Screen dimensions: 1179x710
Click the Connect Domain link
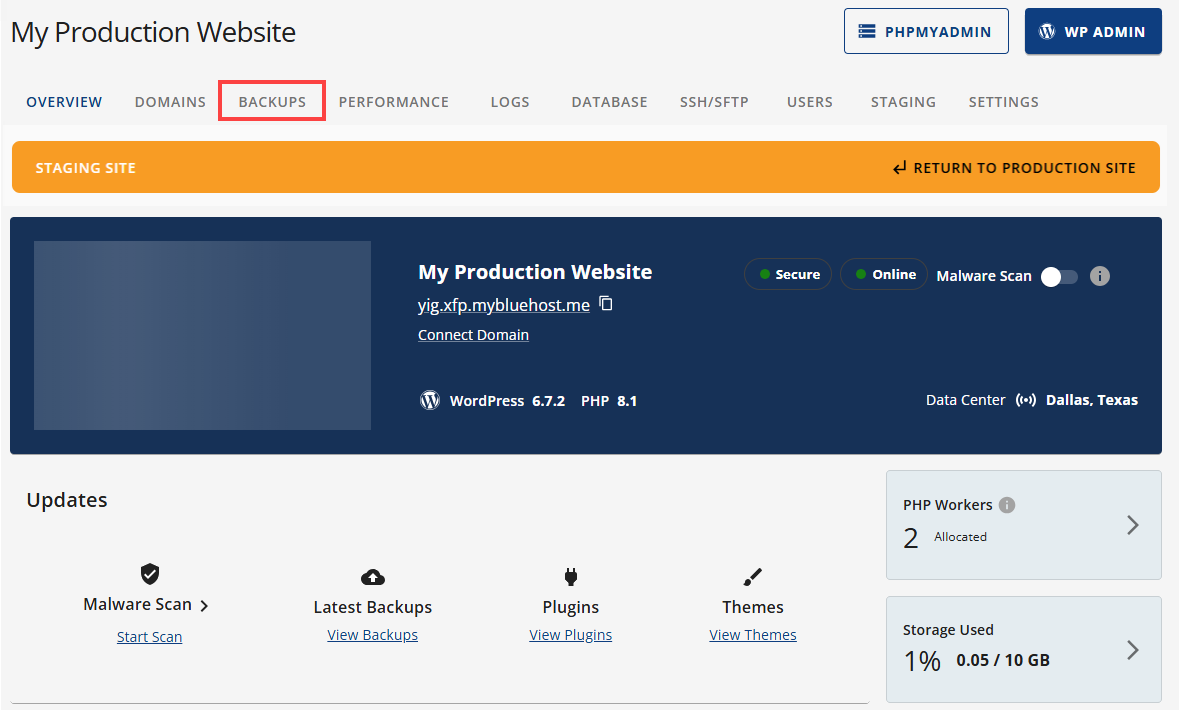pos(473,334)
